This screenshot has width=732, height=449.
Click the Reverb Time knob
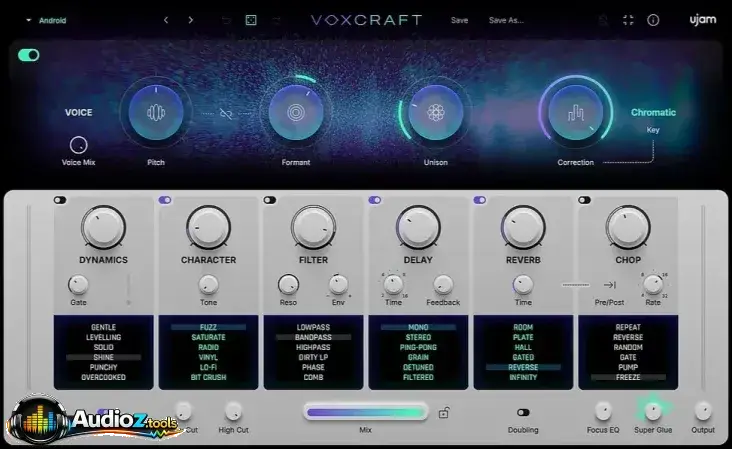tap(523, 285)
